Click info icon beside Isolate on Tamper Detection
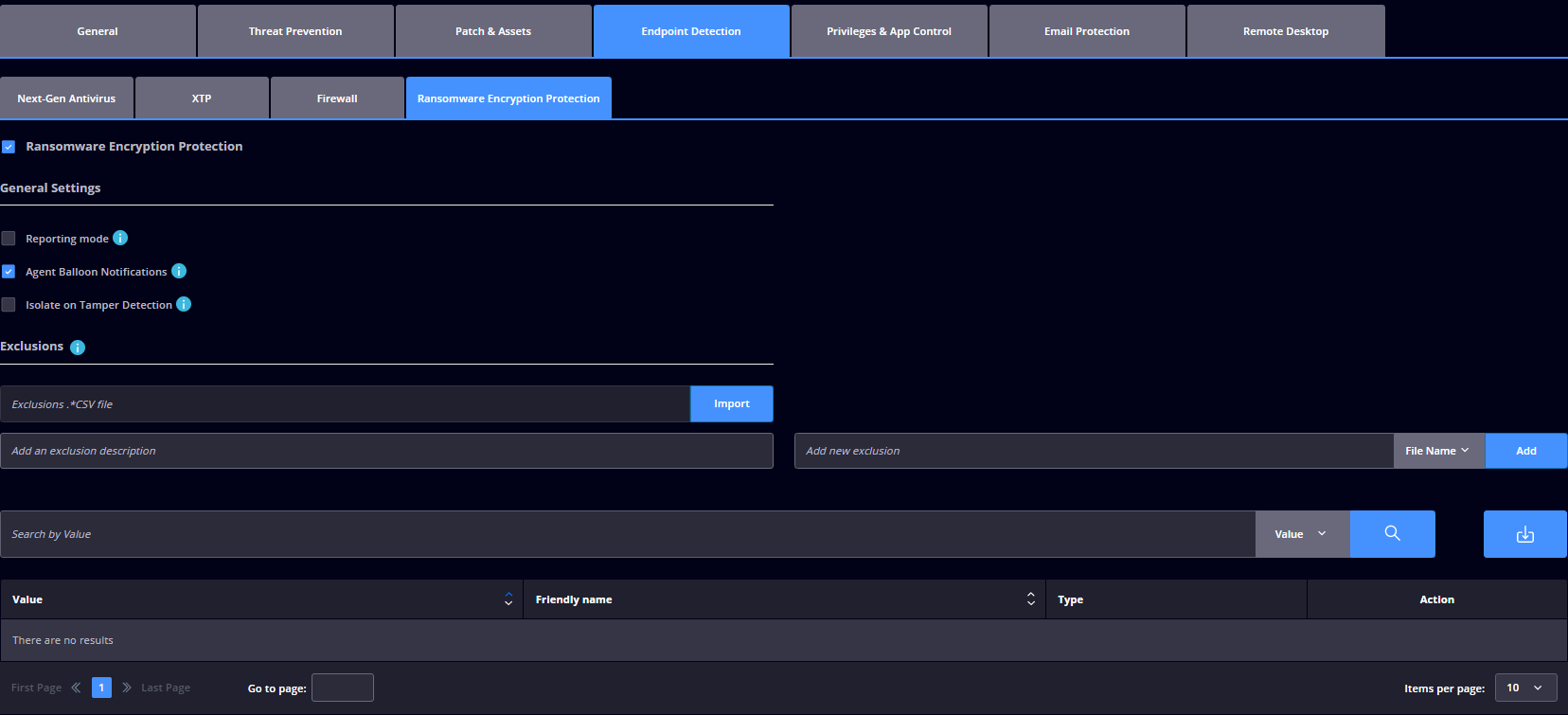 click(x=184, y=304)
